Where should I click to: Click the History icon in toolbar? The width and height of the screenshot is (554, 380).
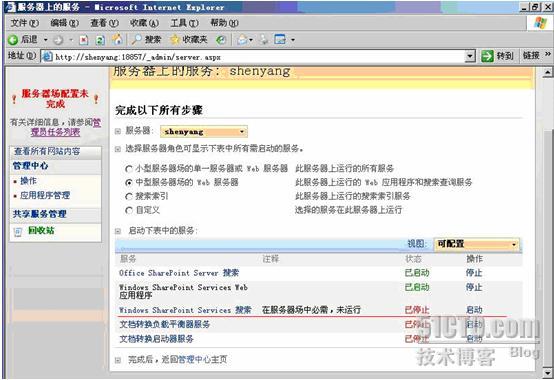click(x=221, y=40)
